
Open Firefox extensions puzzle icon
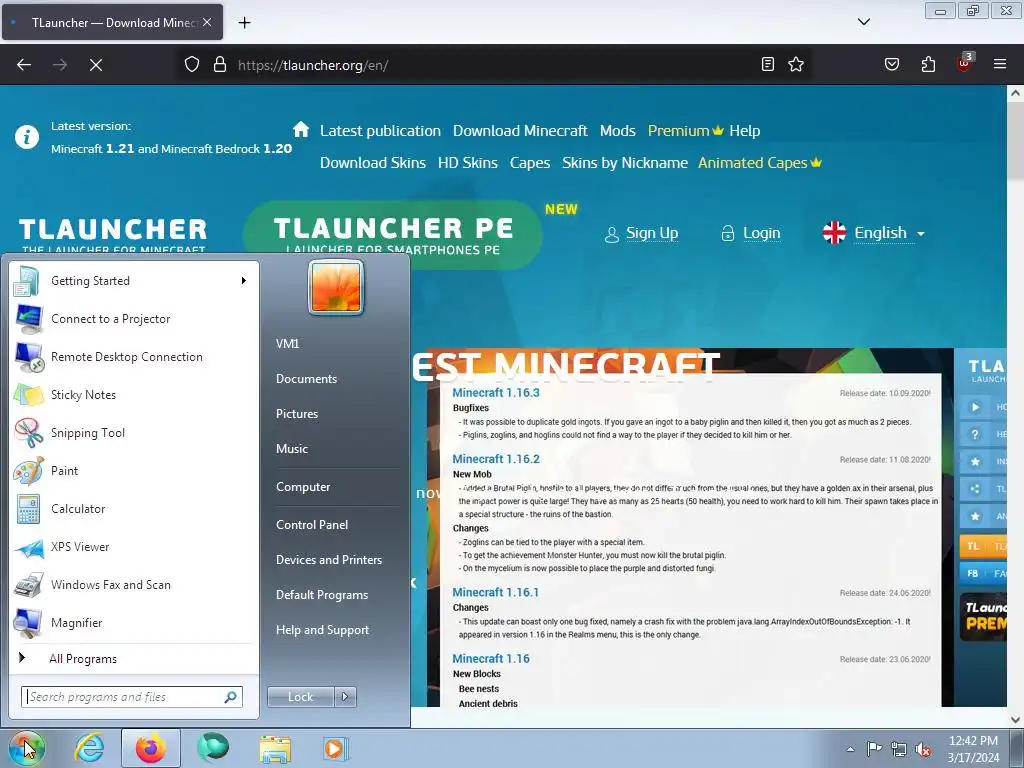click(x=928, y=64)
